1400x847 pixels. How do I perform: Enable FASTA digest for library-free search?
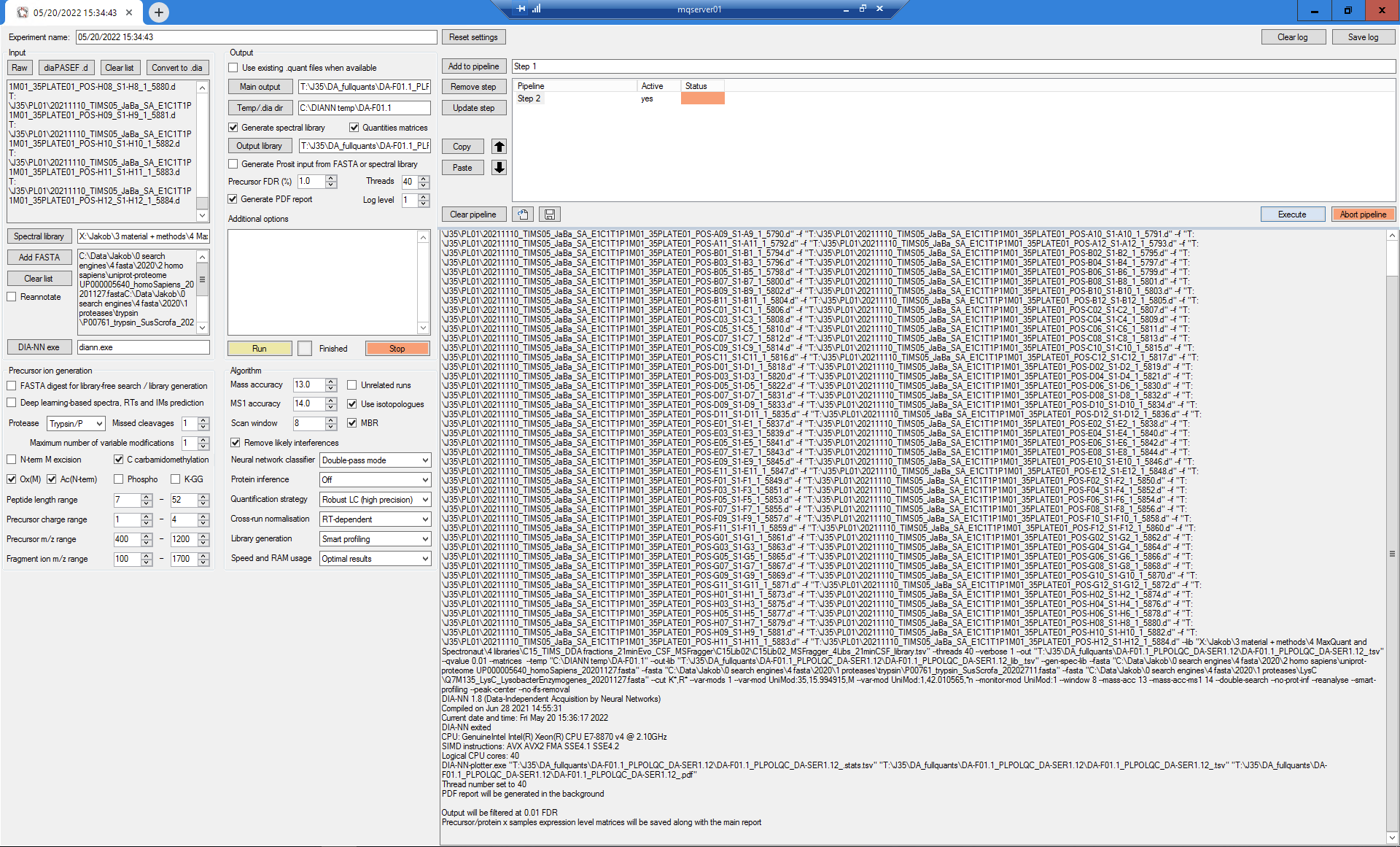(12, 386)
